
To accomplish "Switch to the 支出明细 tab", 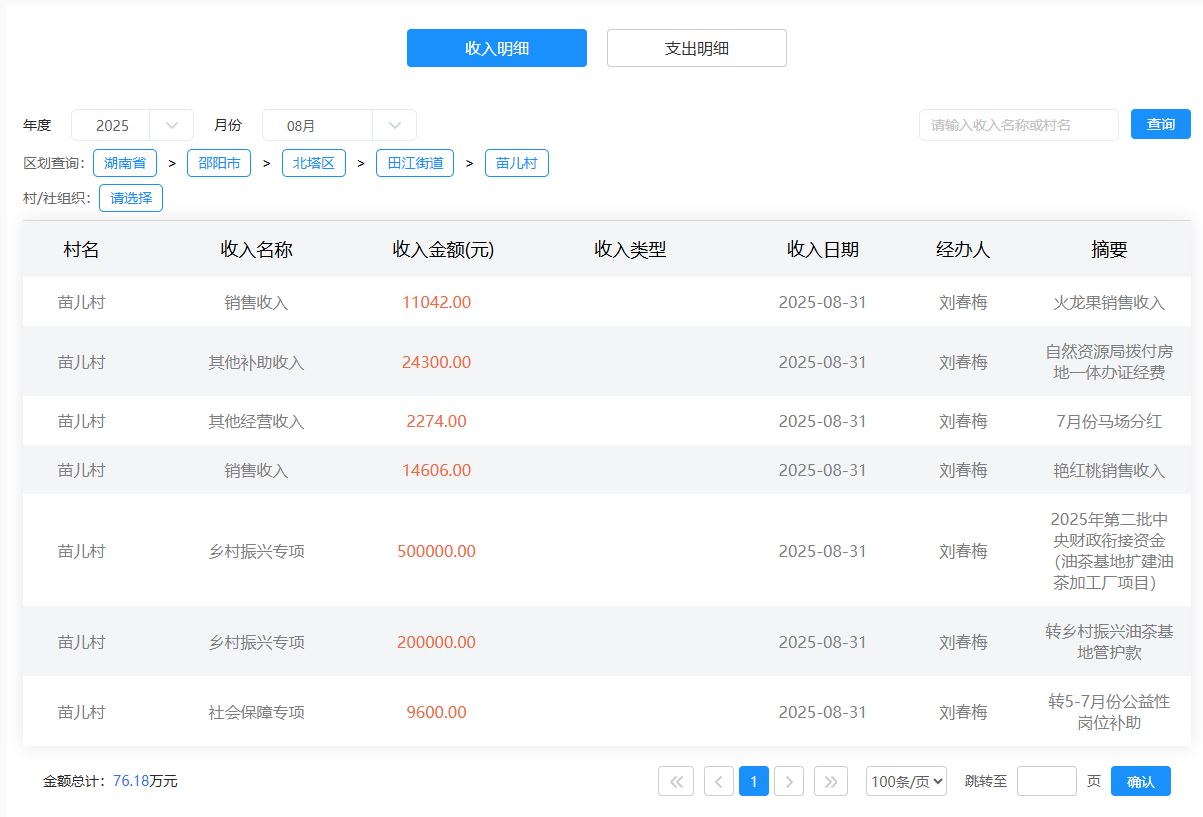I will [x=697, y=48].
